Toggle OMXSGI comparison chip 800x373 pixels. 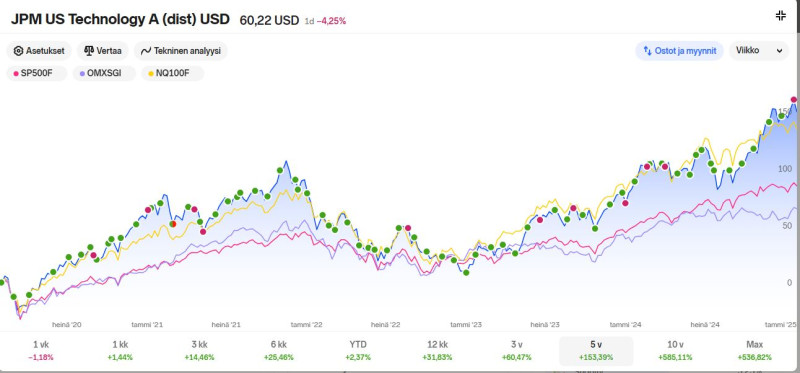(x=104, y=73)
